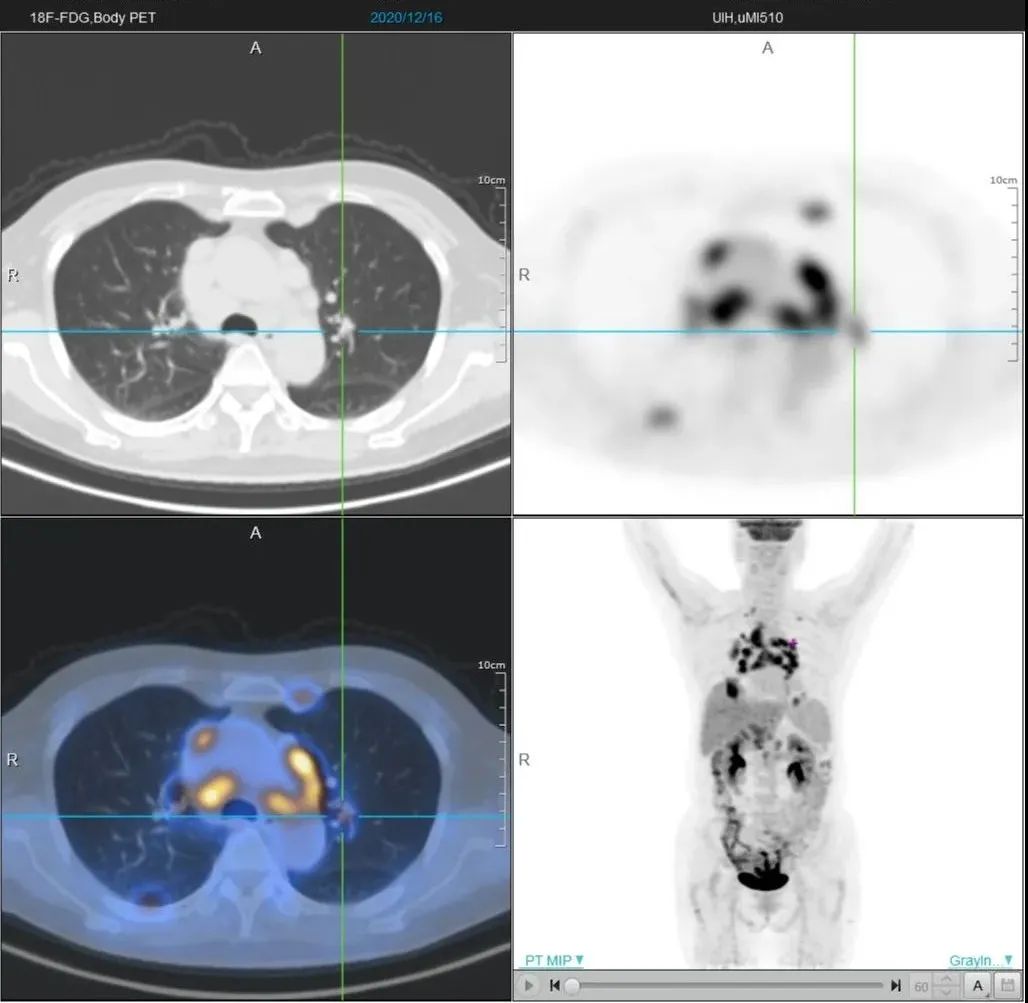Click the save cine icon

coord(1008,985)
